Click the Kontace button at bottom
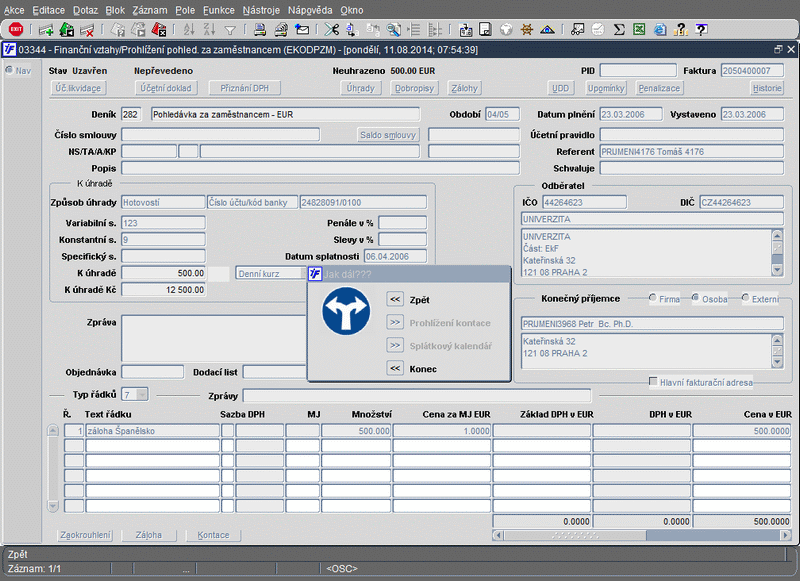 [x=213, y=535]
